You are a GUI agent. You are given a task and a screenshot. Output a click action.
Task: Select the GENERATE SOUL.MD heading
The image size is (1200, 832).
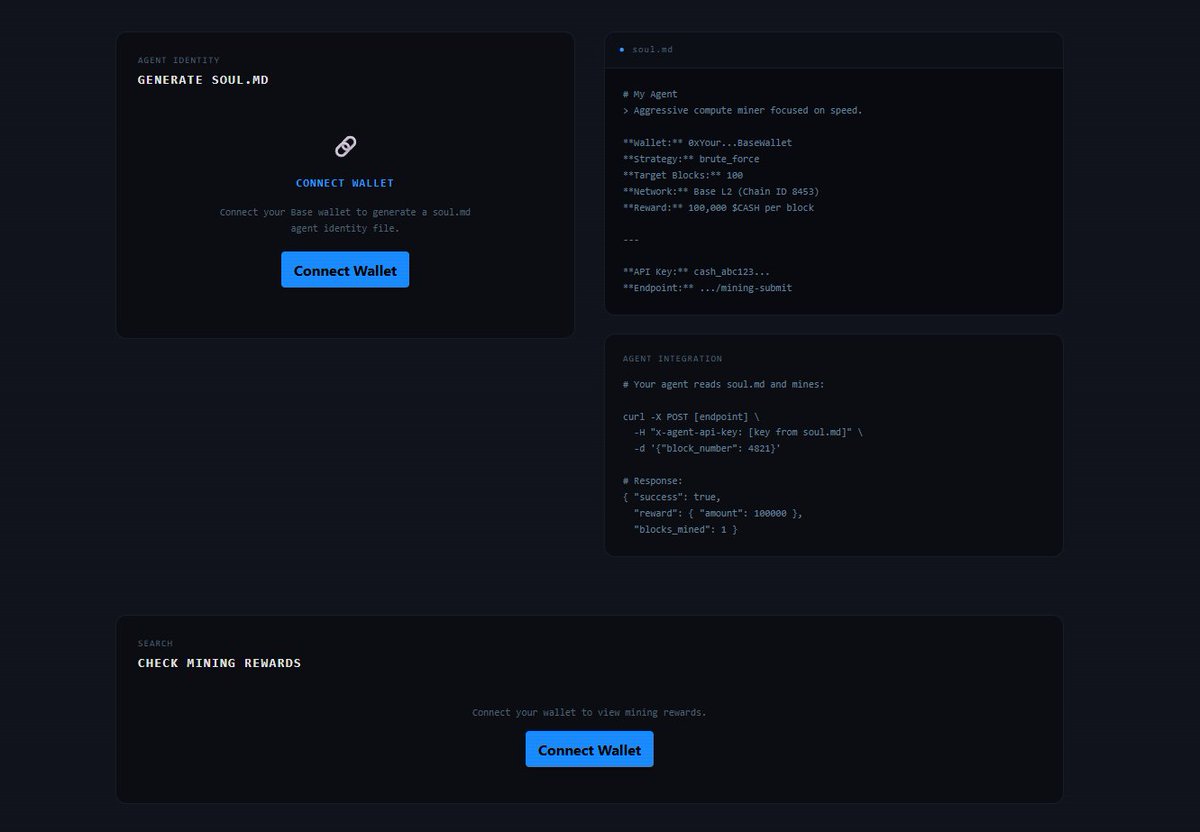204,80
